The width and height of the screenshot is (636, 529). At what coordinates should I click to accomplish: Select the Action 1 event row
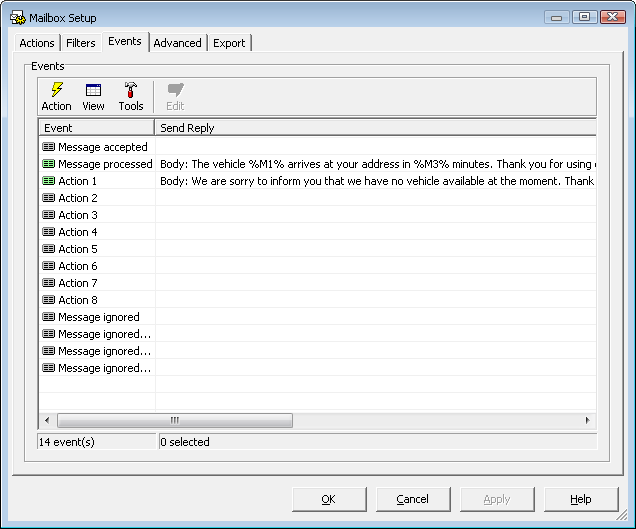(77, 181)
